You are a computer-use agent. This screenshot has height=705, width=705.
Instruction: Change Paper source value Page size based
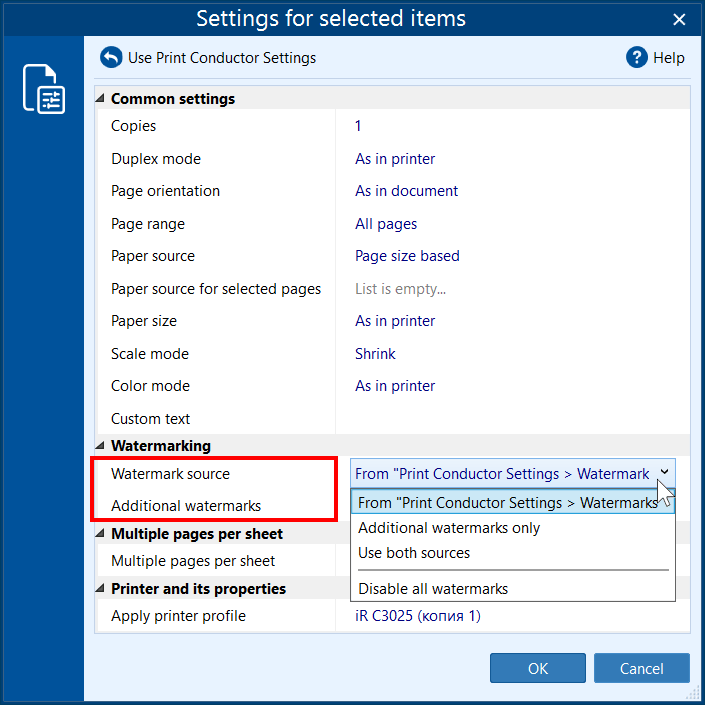pyautogui.click(x=407, y=256)
